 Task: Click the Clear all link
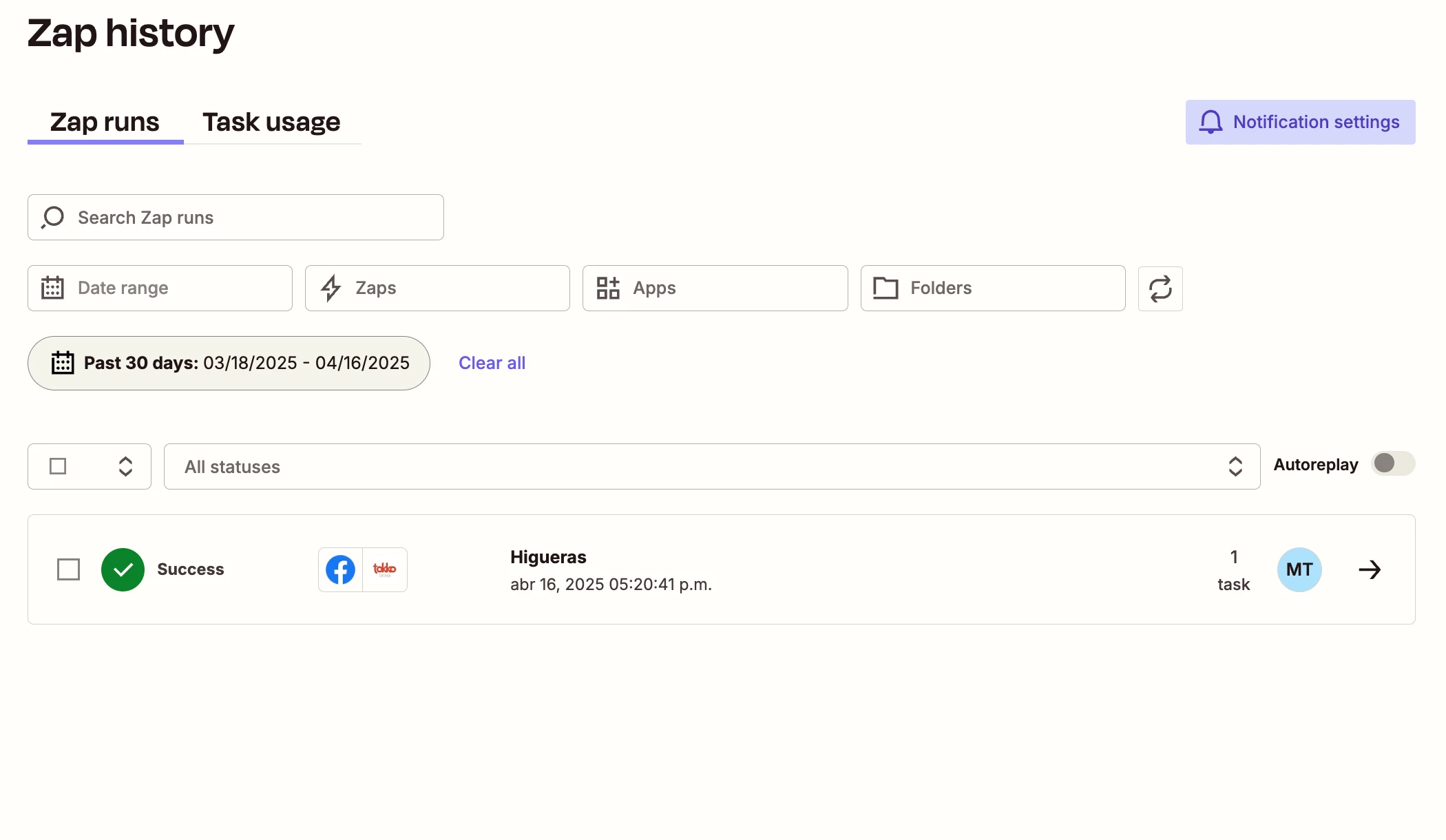click(x=492, y=363)
